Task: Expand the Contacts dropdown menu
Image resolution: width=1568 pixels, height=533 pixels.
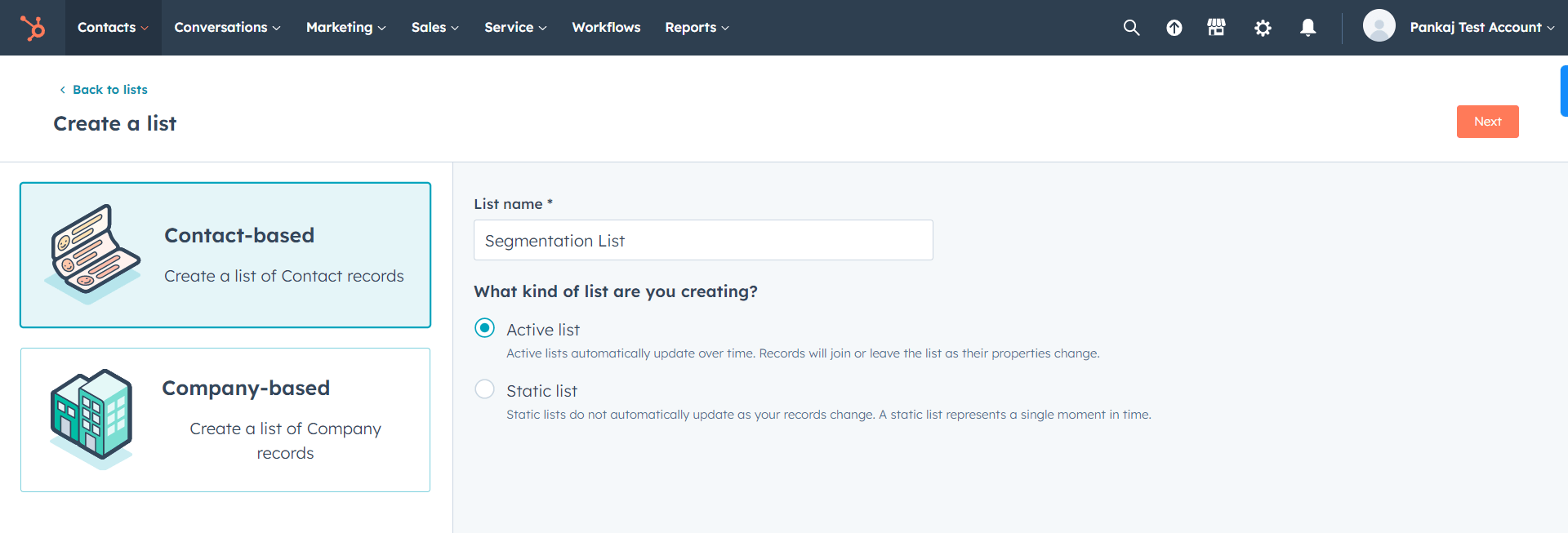Action: pyautogui.click(x=113, y=28)
